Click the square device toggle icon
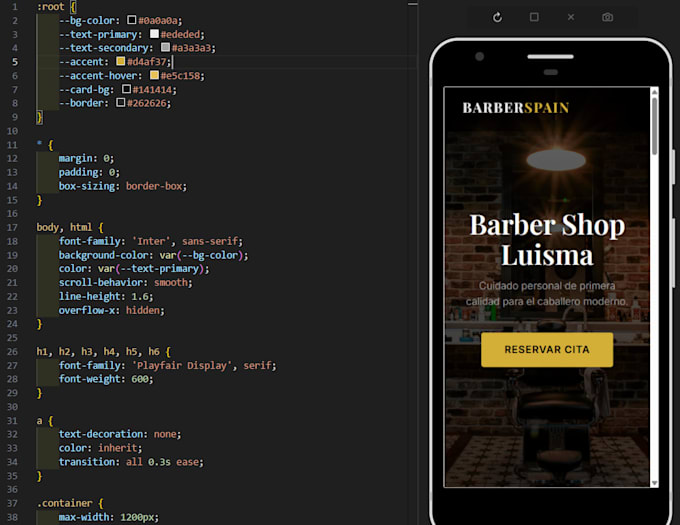 [534, 17]
